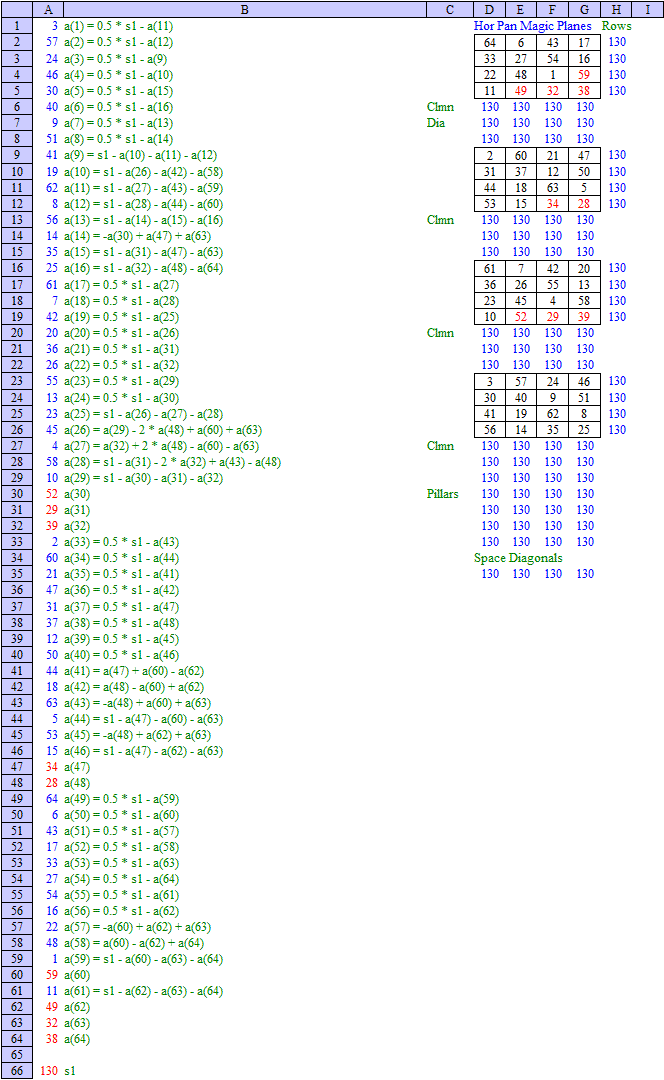Click the Clmn label in row 20
This screenshot has height=1080, width=664.
click(x=440, y=333)
